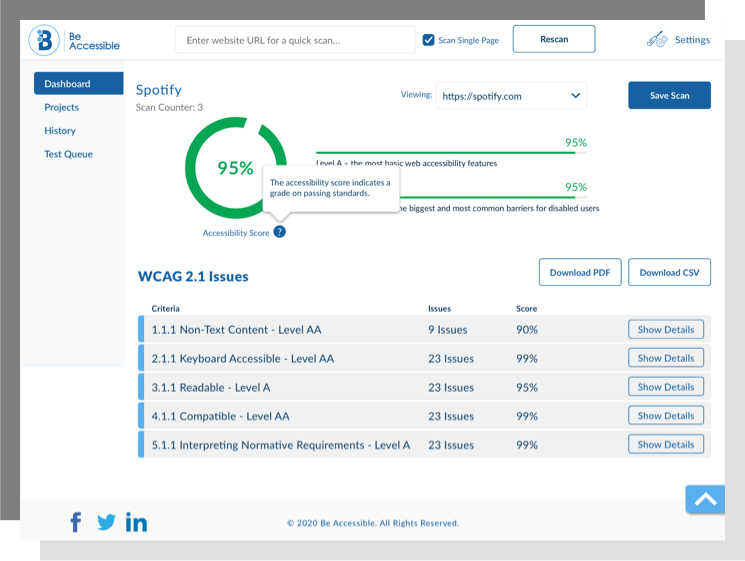Open the Dashboard menu item
Screen dimensions: 745x561
(78, 84)
